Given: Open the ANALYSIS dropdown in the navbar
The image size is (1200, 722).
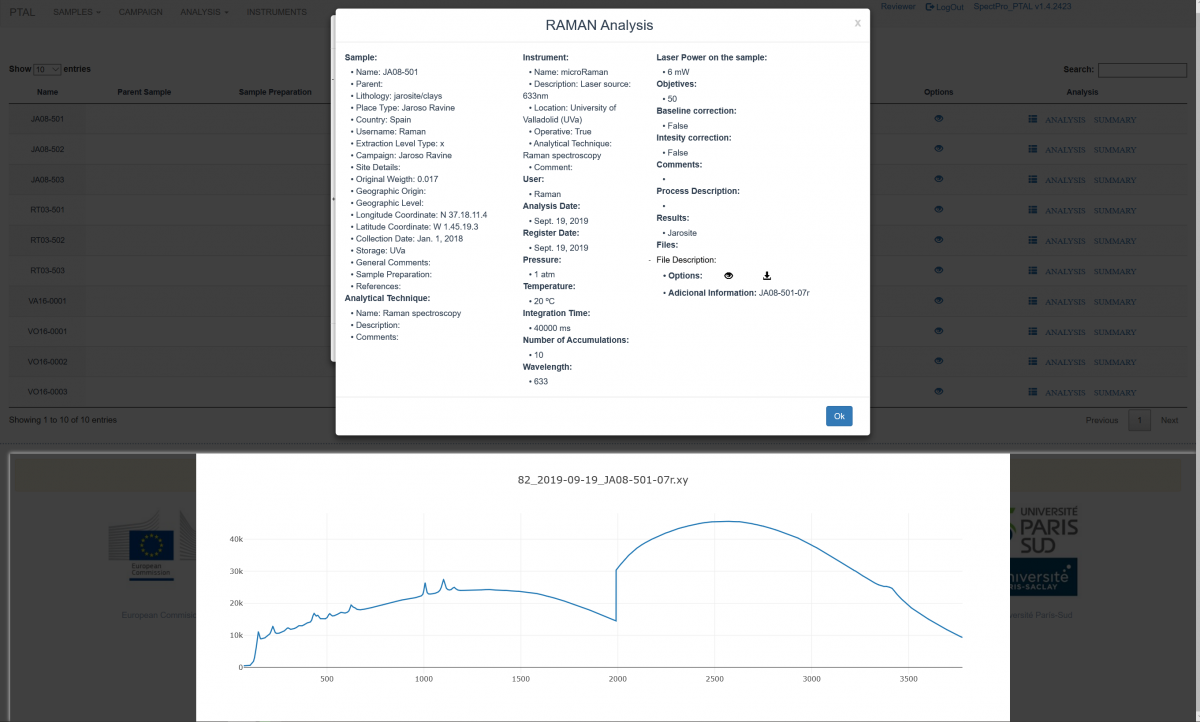Looking at the screenshot, I should 204,12.
